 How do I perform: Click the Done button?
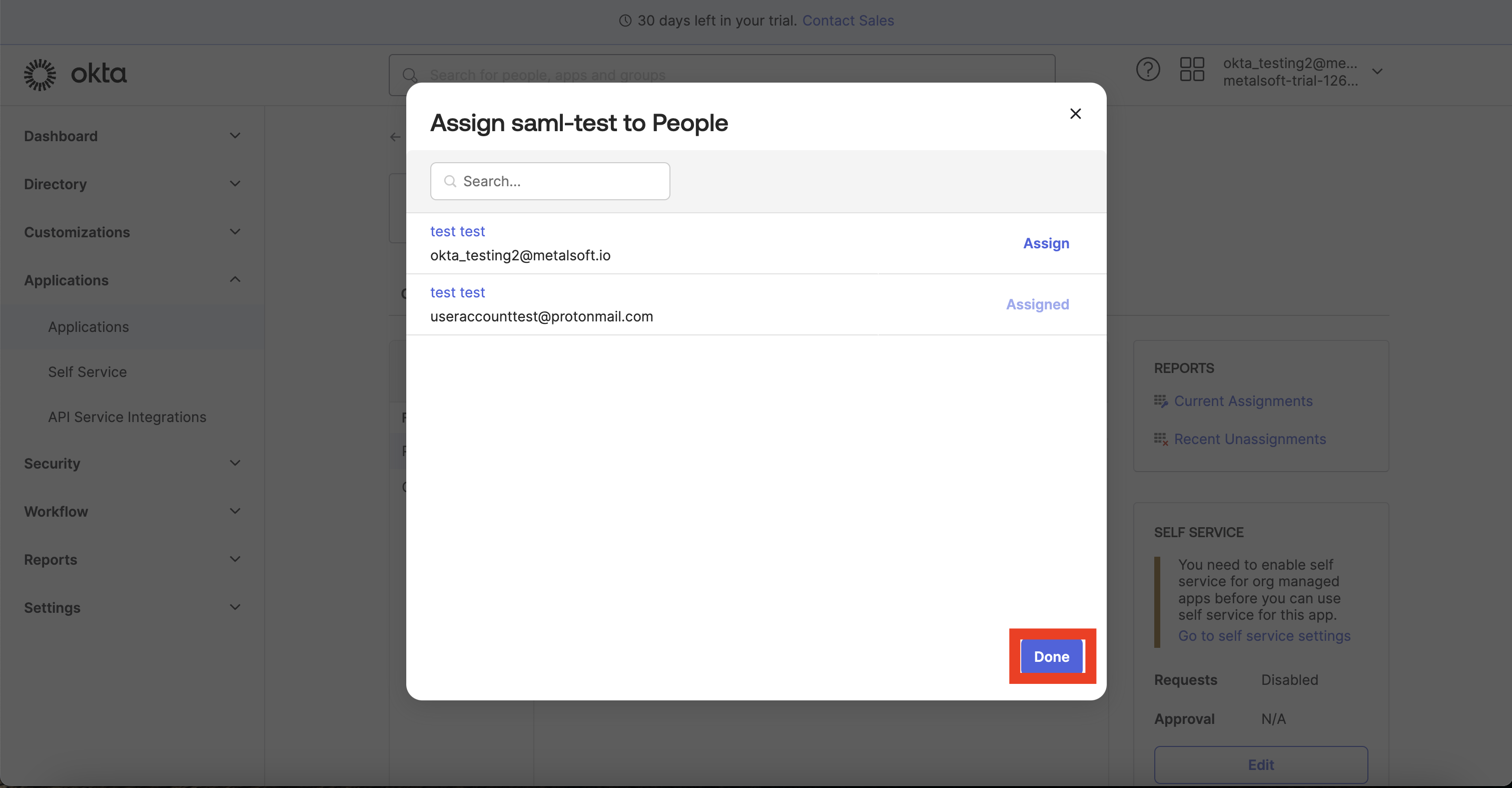pyautogui.click(x=1052, y=656)
